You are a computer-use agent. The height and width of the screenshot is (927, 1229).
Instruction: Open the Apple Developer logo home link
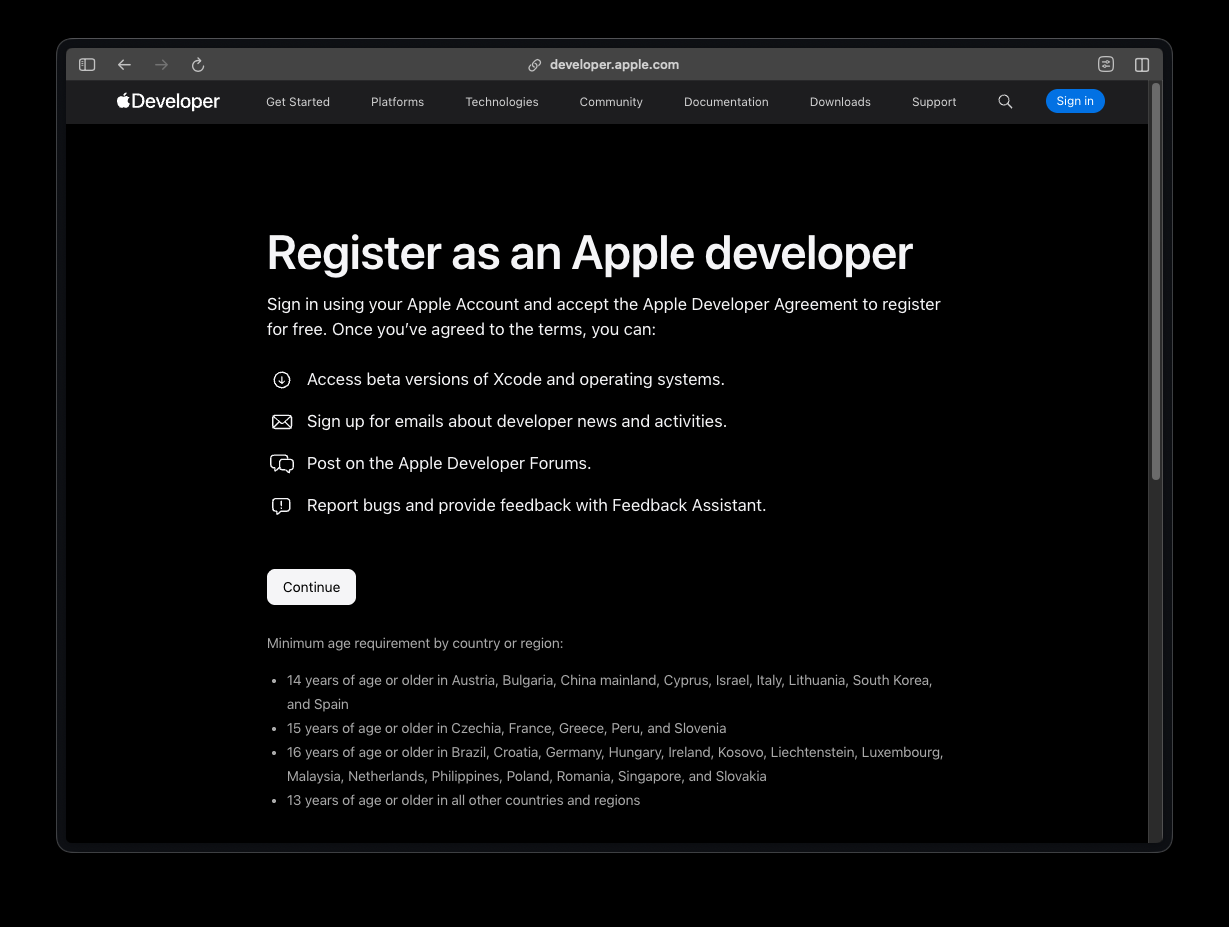point(168,101)
